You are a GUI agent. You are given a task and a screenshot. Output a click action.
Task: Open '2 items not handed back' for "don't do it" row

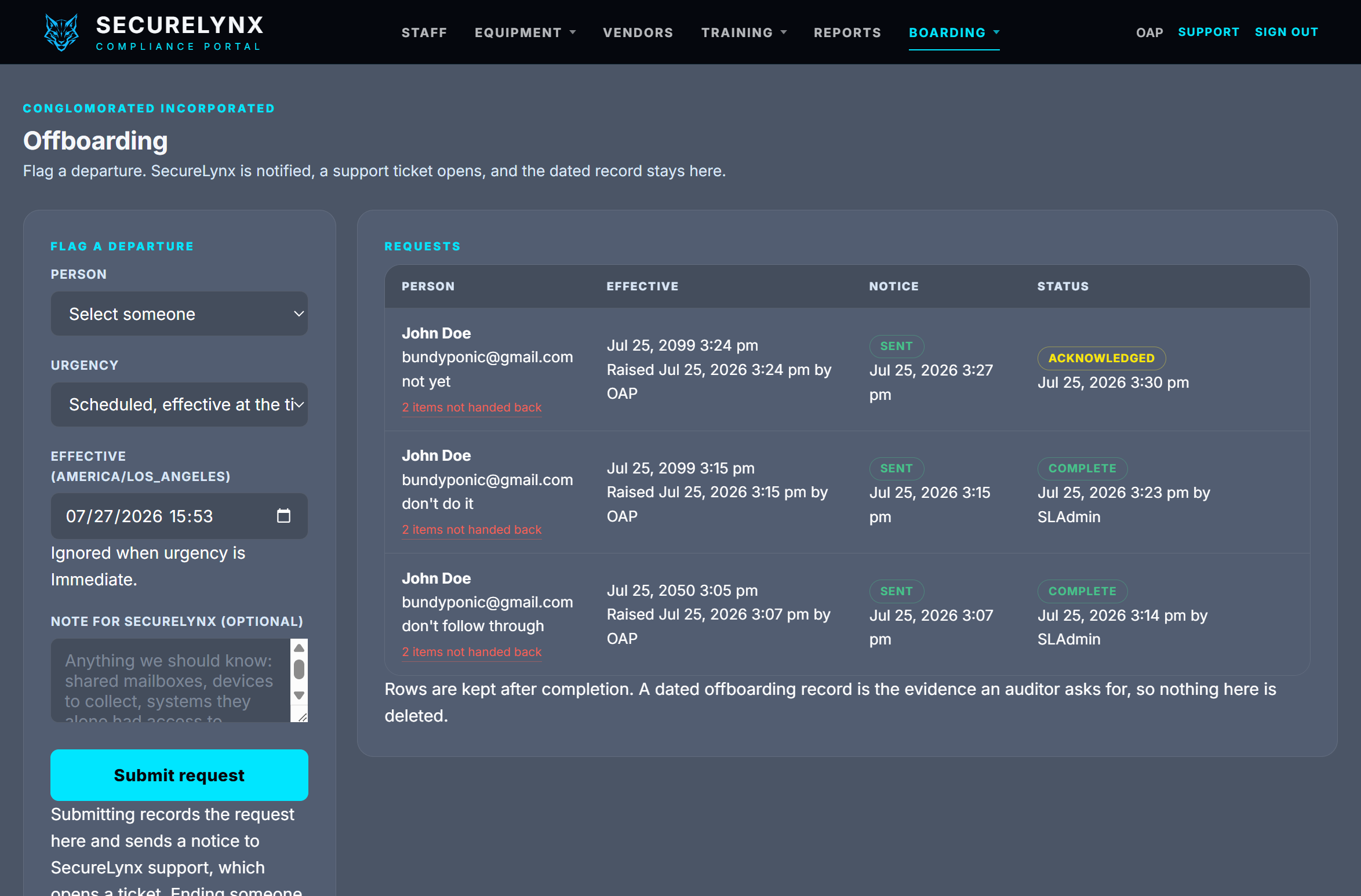pos(472,530)
